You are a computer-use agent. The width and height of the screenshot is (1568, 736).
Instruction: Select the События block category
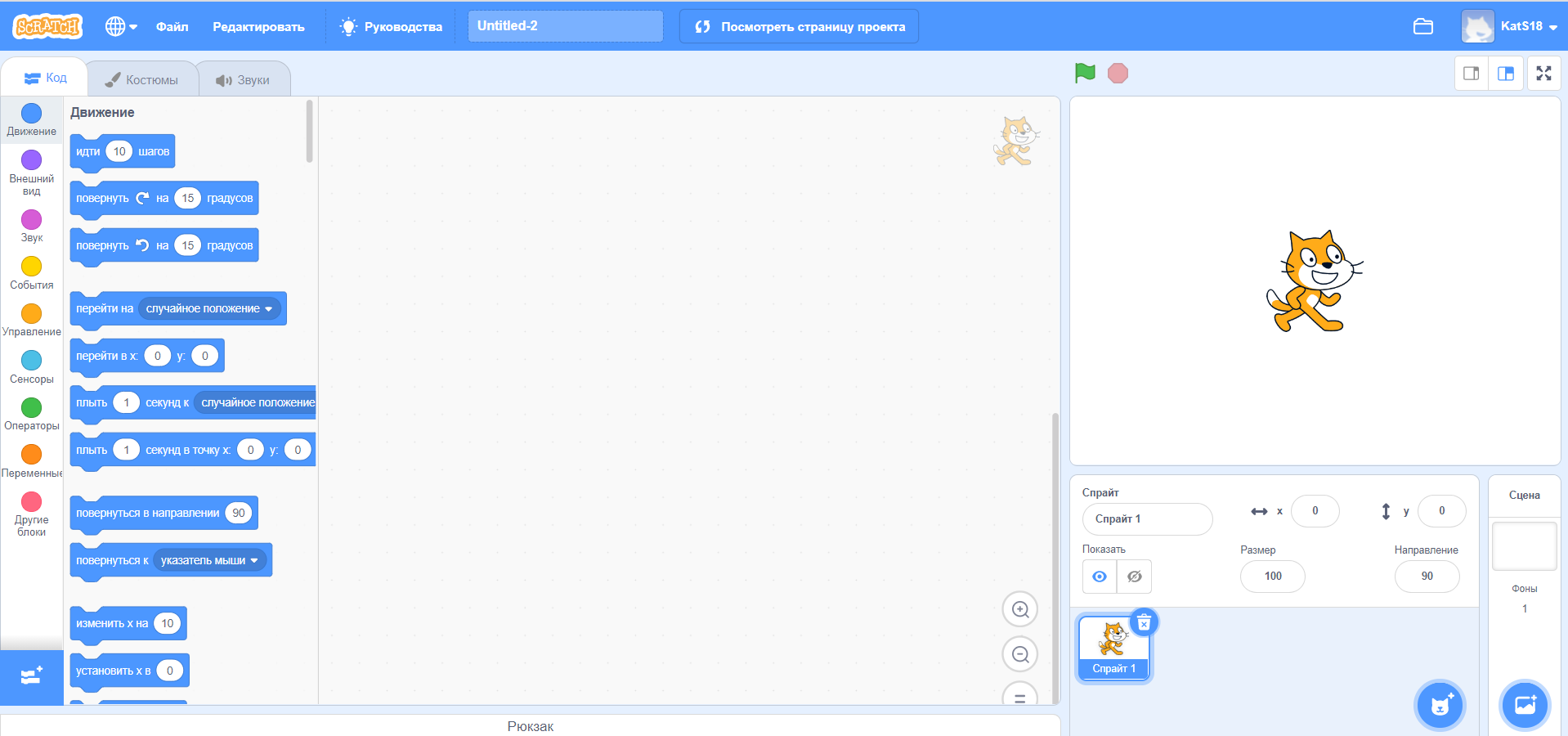[x=32, y=273]
